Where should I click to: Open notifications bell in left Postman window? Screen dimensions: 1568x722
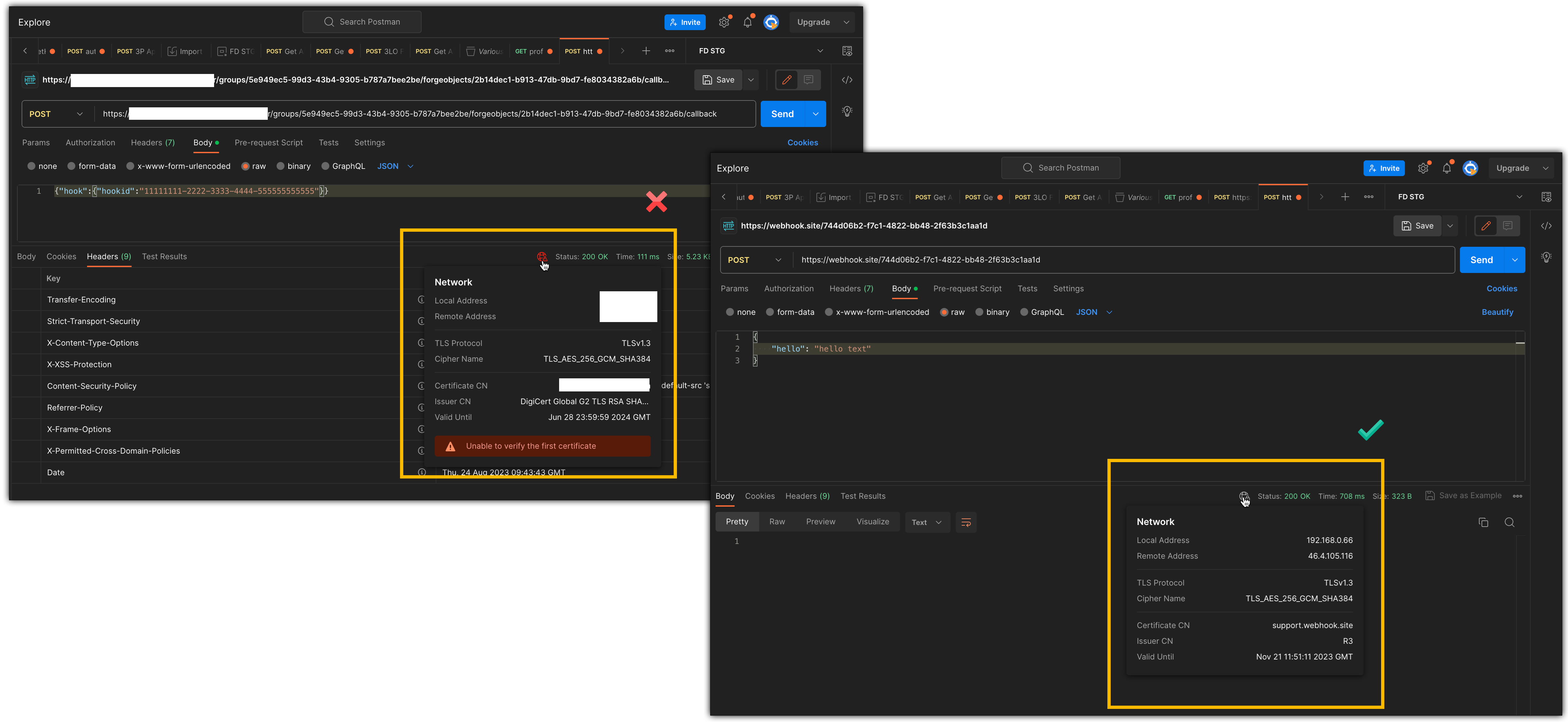(747, 22)
